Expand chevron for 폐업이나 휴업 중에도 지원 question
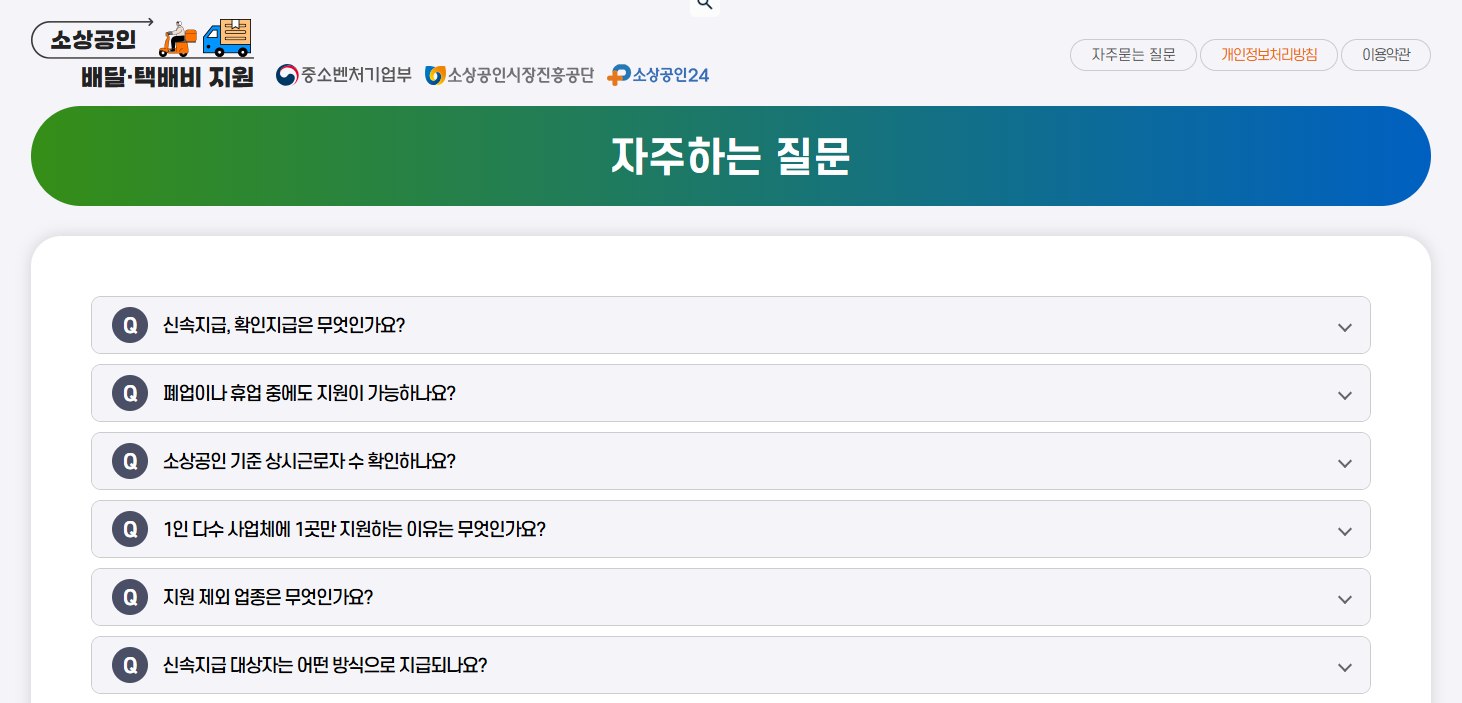This screenshot has width=1462, height=703. [x=1345, y=395]
